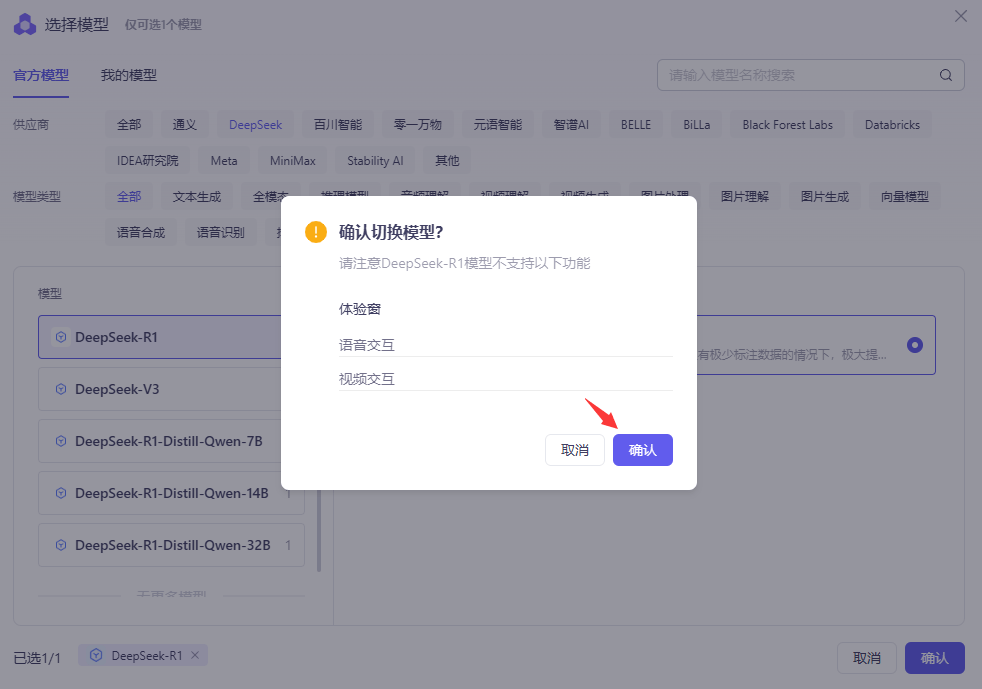Focus the model name search field

point(810,75)
